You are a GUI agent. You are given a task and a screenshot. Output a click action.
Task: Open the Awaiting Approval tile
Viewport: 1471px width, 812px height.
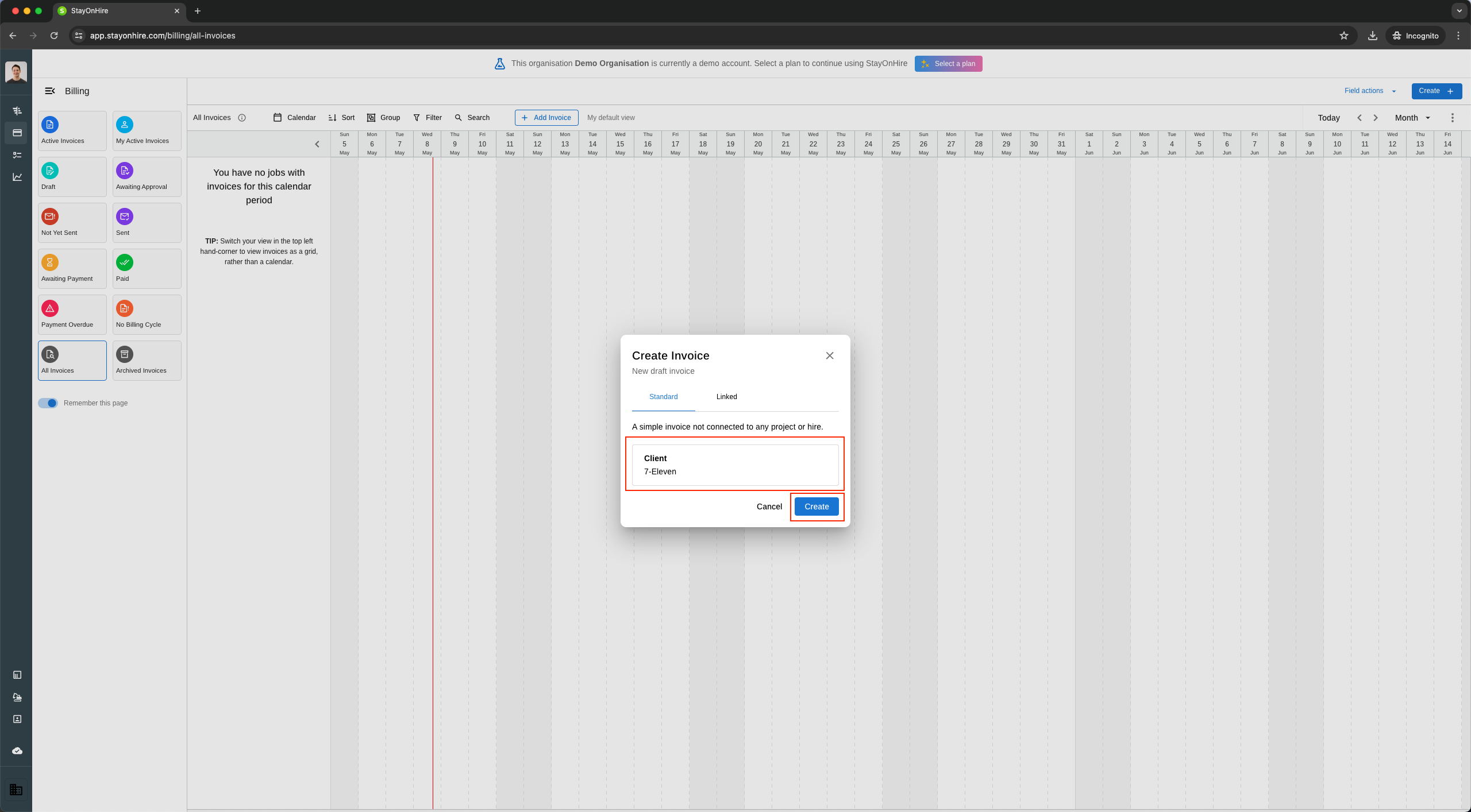[x=147, y=177]
